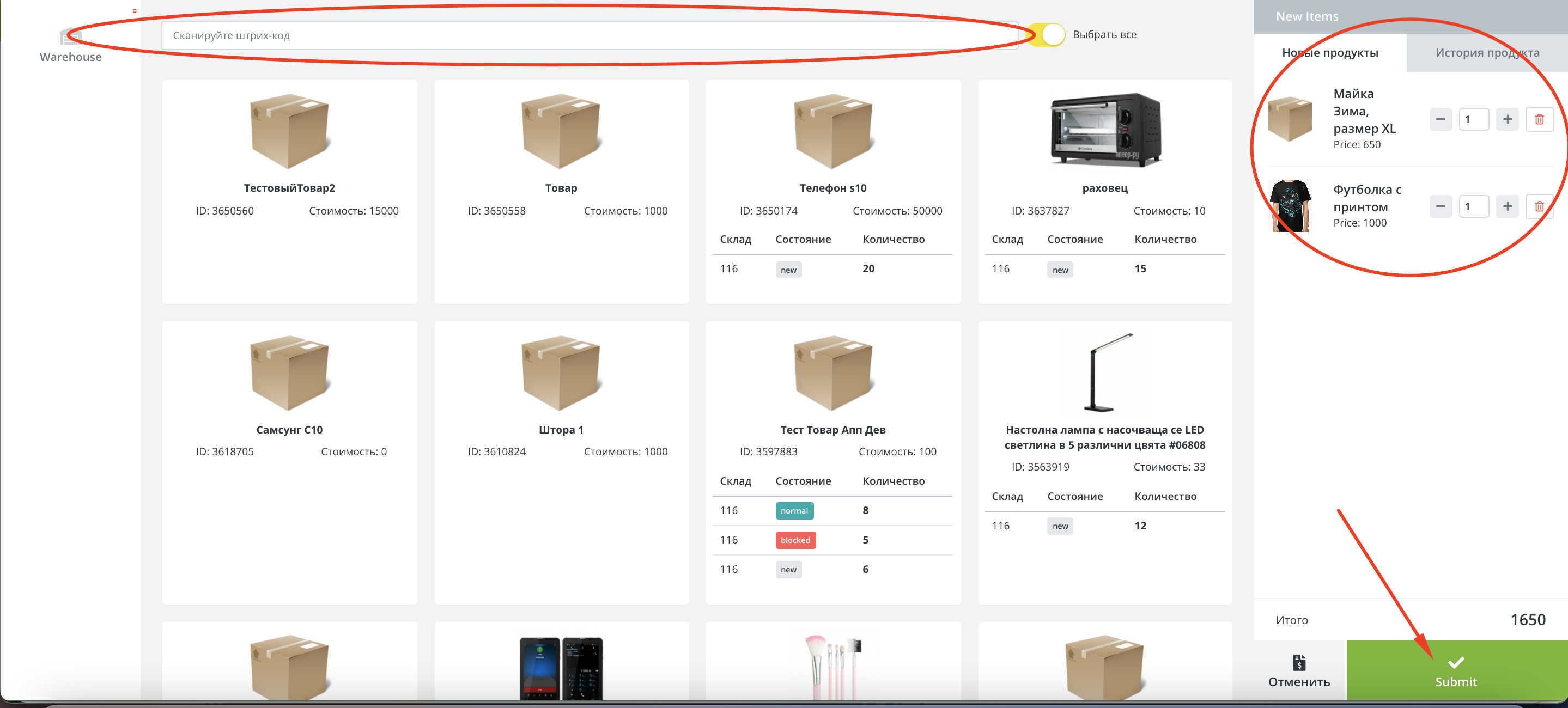Screen dimensions: 1568x708
Task: Remove Футболка с принтом with trash icon
Action: (x=1539, y=206)
